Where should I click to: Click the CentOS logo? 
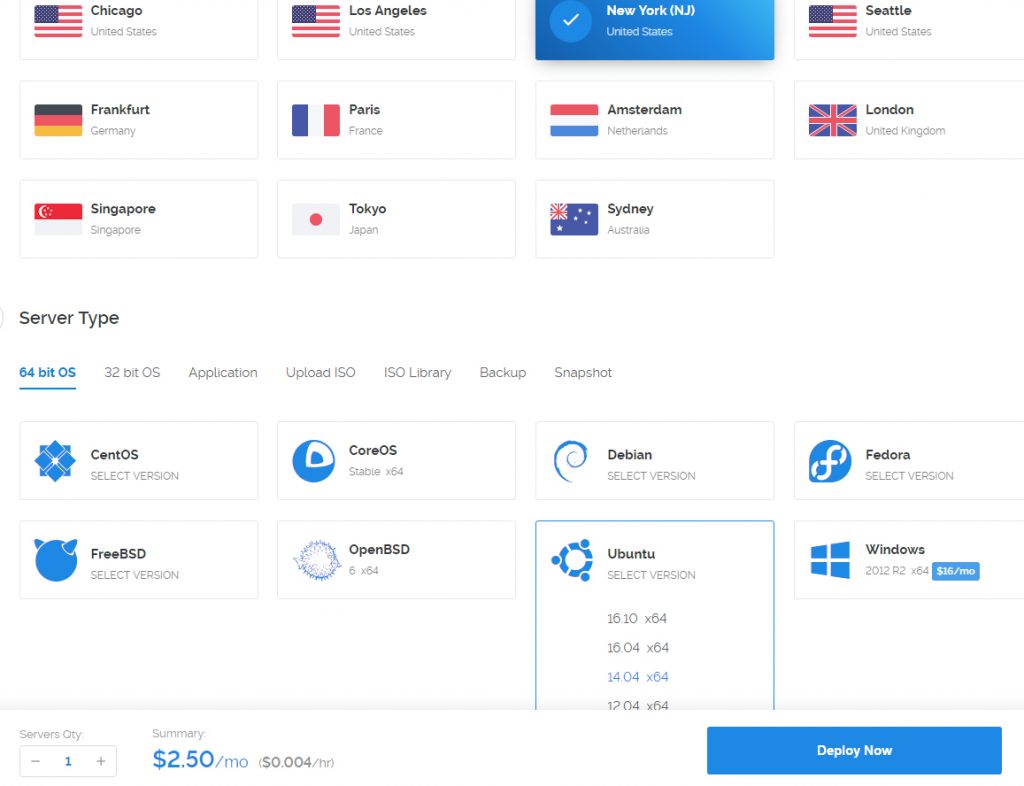[56, 461]
